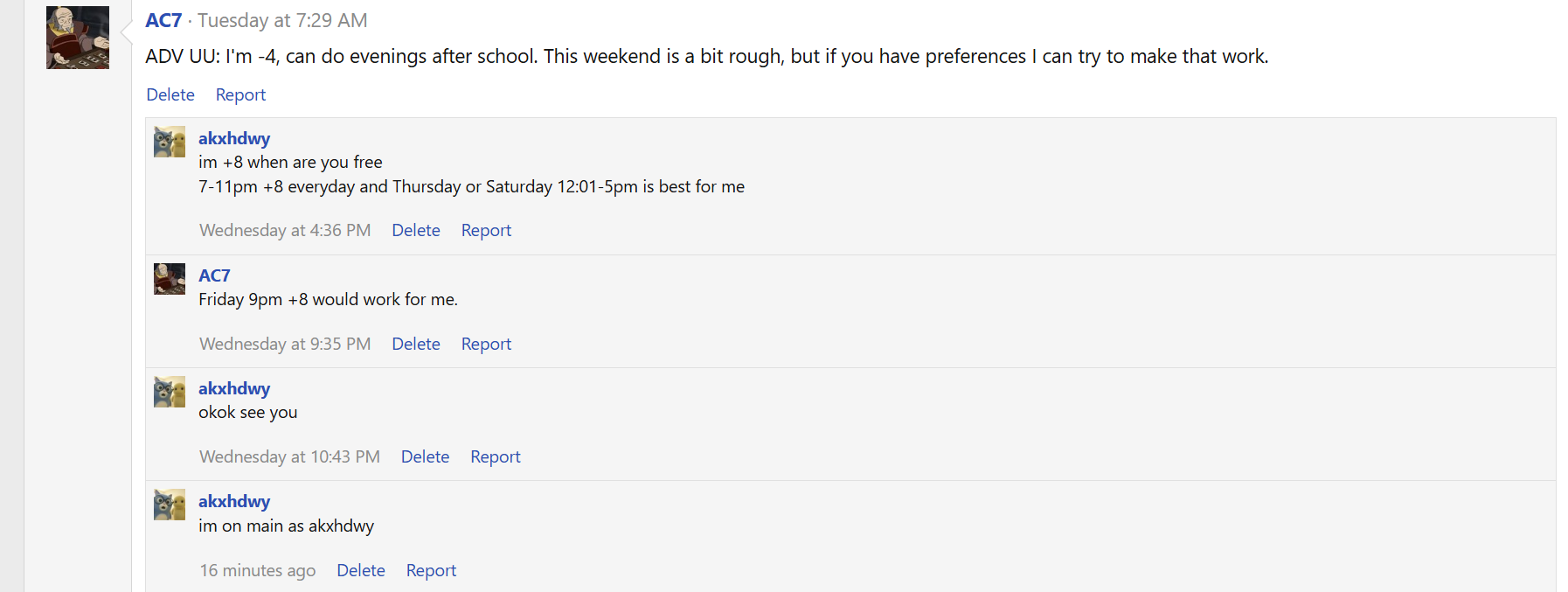
Task: Click akxhdwy avatar on first reply
Action: pos(170,142)
